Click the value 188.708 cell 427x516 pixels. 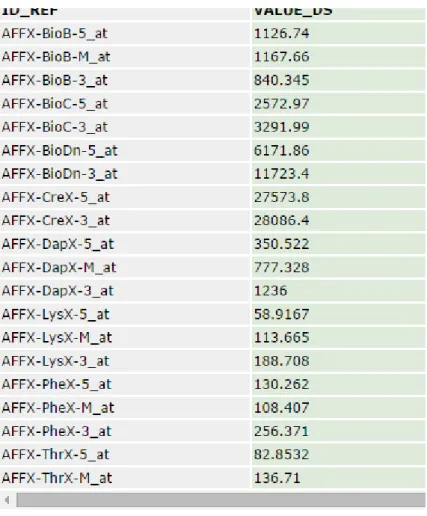339,361
